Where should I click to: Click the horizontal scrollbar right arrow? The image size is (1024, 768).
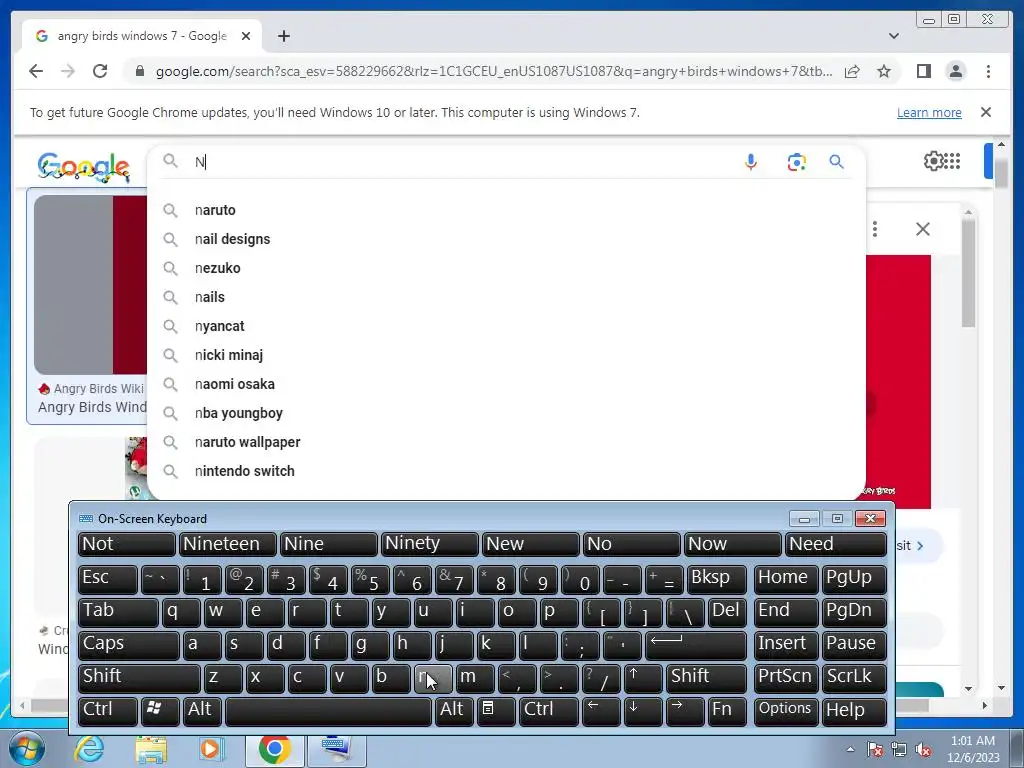[985, 705]
